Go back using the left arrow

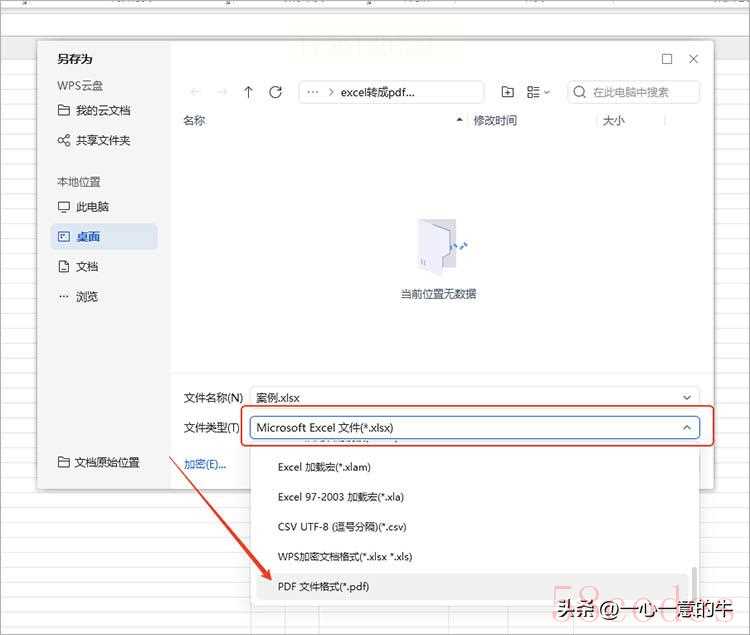195,92
